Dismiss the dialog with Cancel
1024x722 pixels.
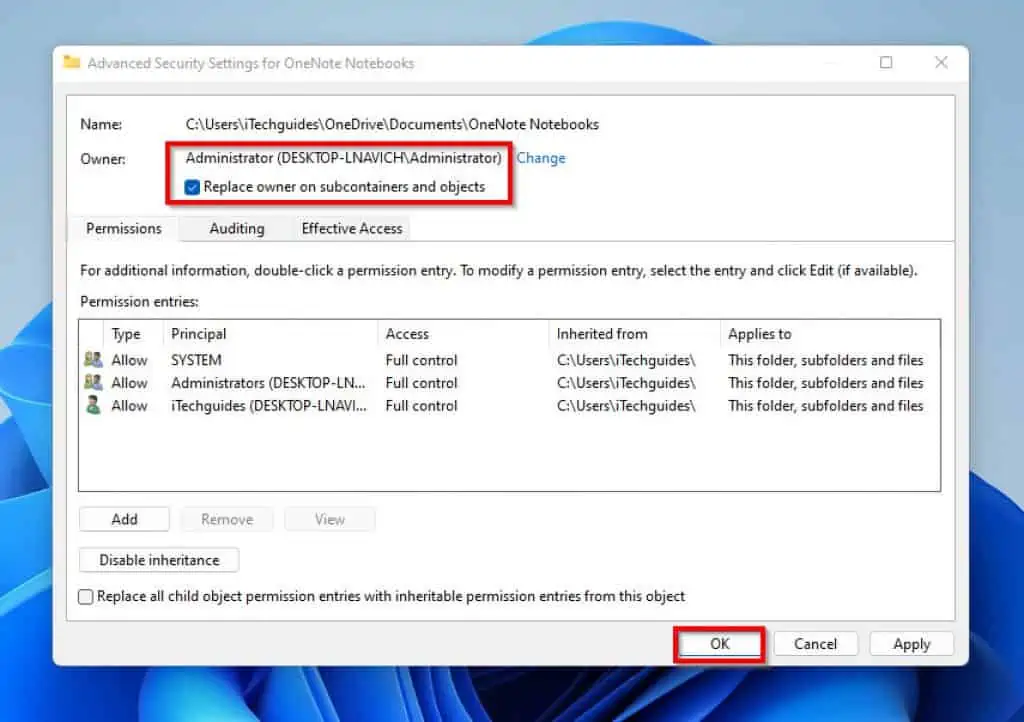coord(815,643)
